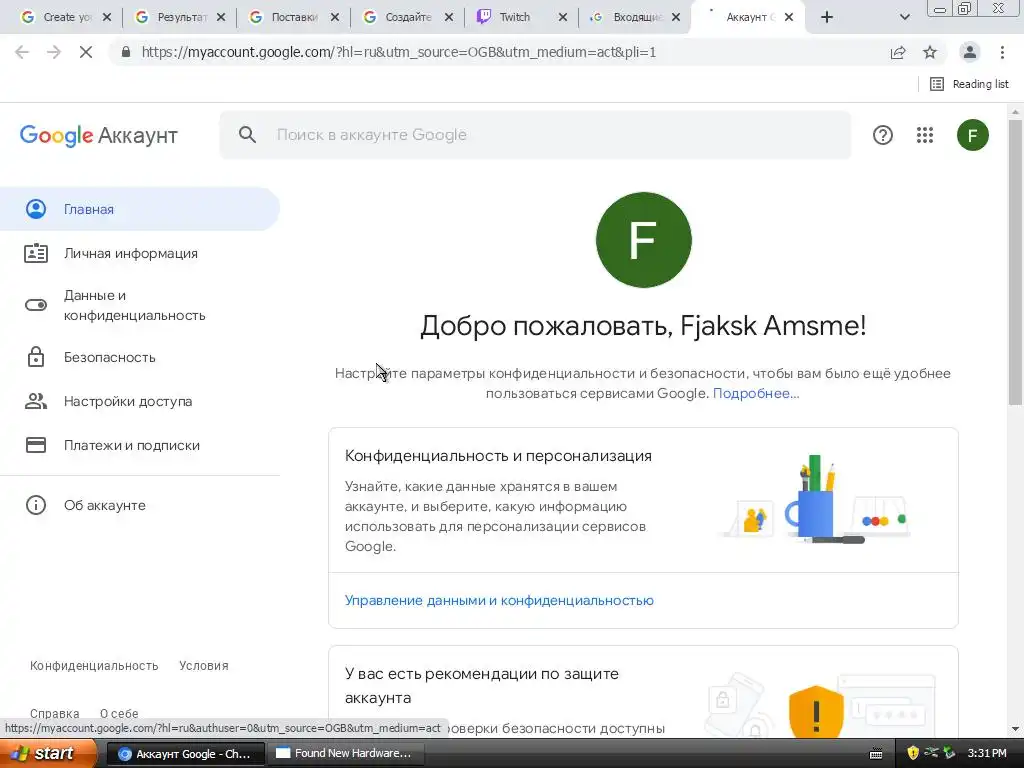Image resolution: width=1024 pixels, height=768 pixels.
Task: Bookmark this page with star icon
Action: tap(930, 52)
